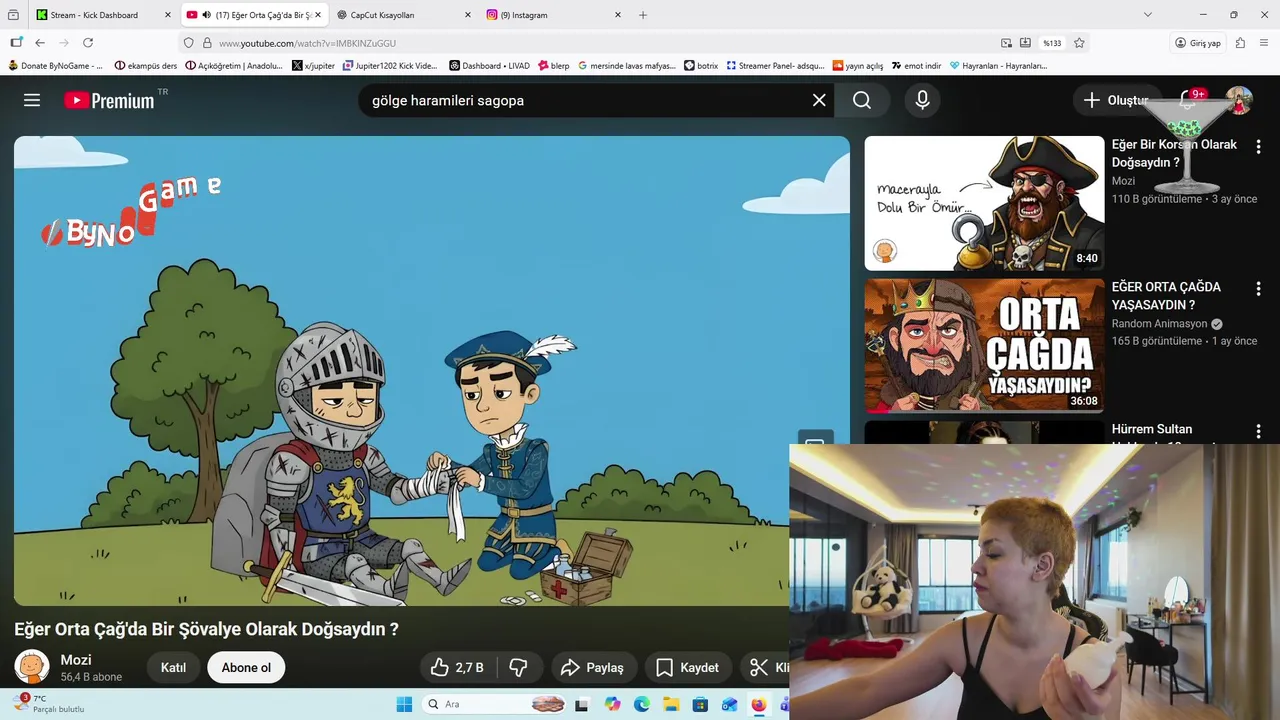Go to the YouTube Premium home logo
Viewport: 1280px width, 720px height.
pos(110,100)
